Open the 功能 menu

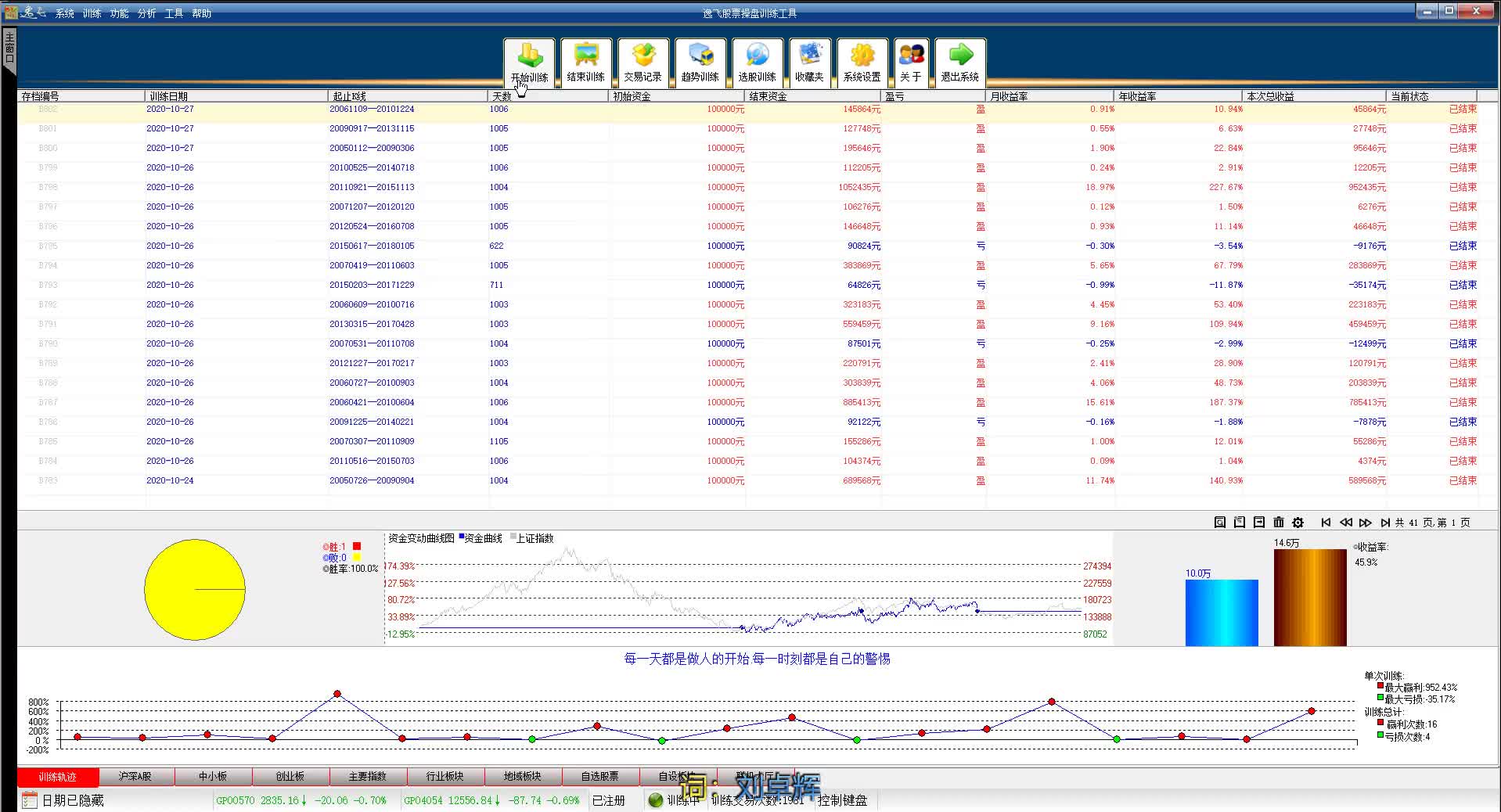coord(120,13)
